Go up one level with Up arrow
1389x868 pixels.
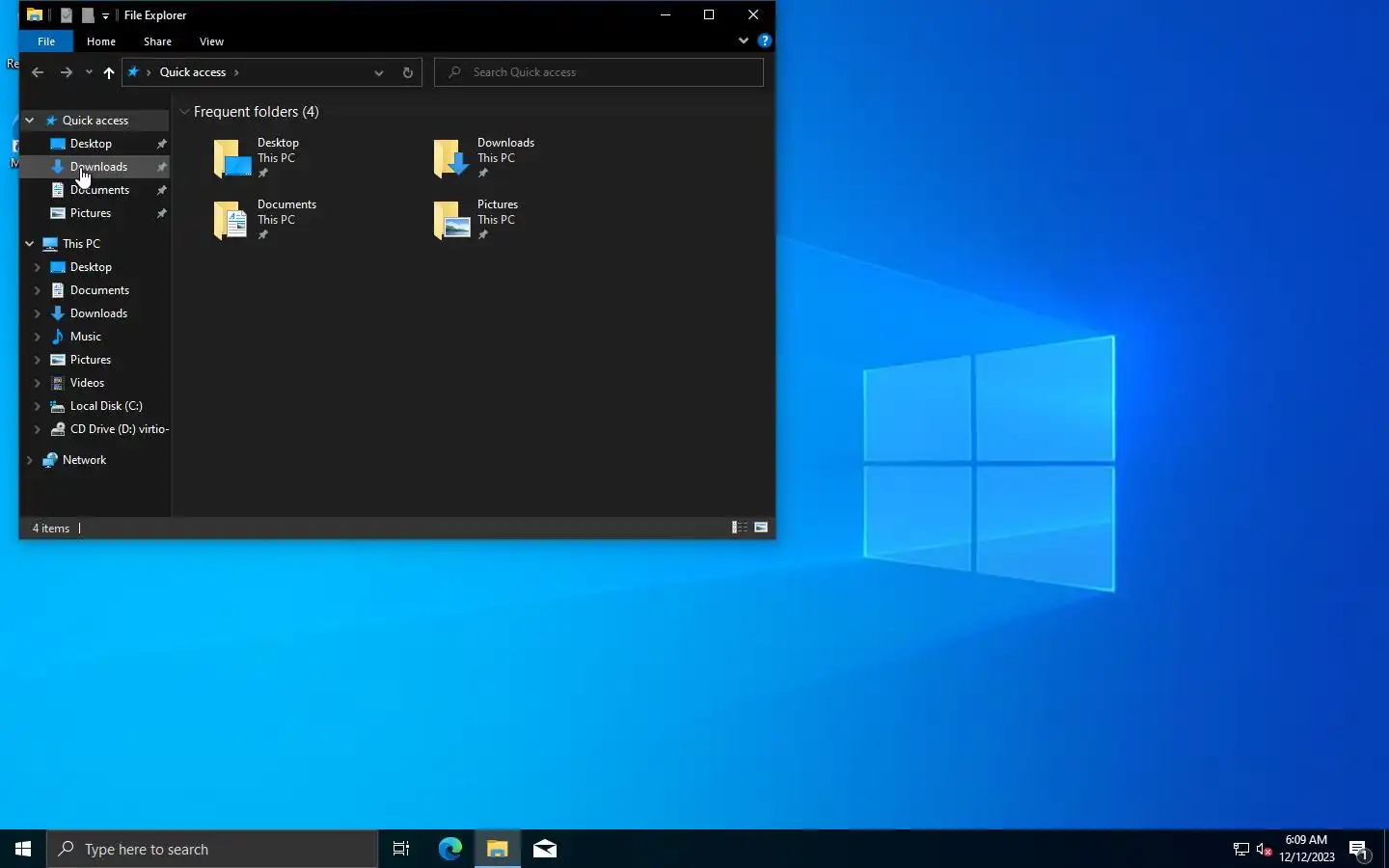[x=109, y=72]
